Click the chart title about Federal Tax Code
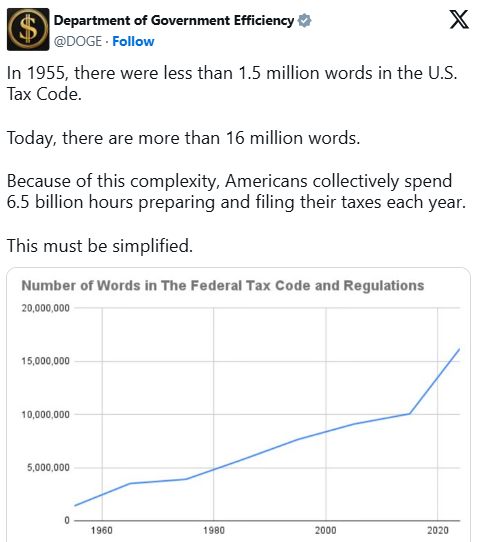 pyautogui.click(x=223, y=286)
